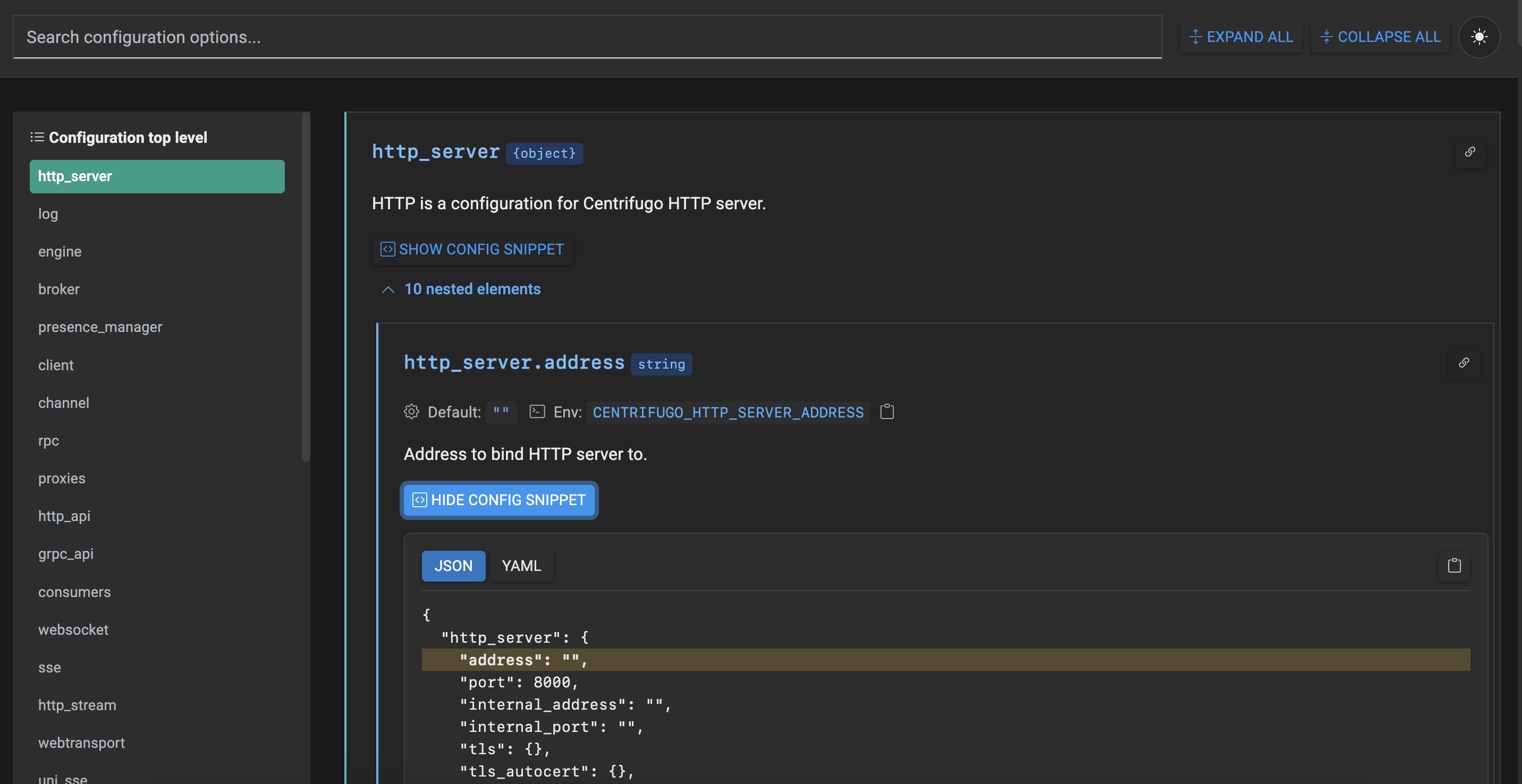The height and width of the screenshot is (784, 1522).
Task: Show config snippet for http_server
Action: [471, 249]
